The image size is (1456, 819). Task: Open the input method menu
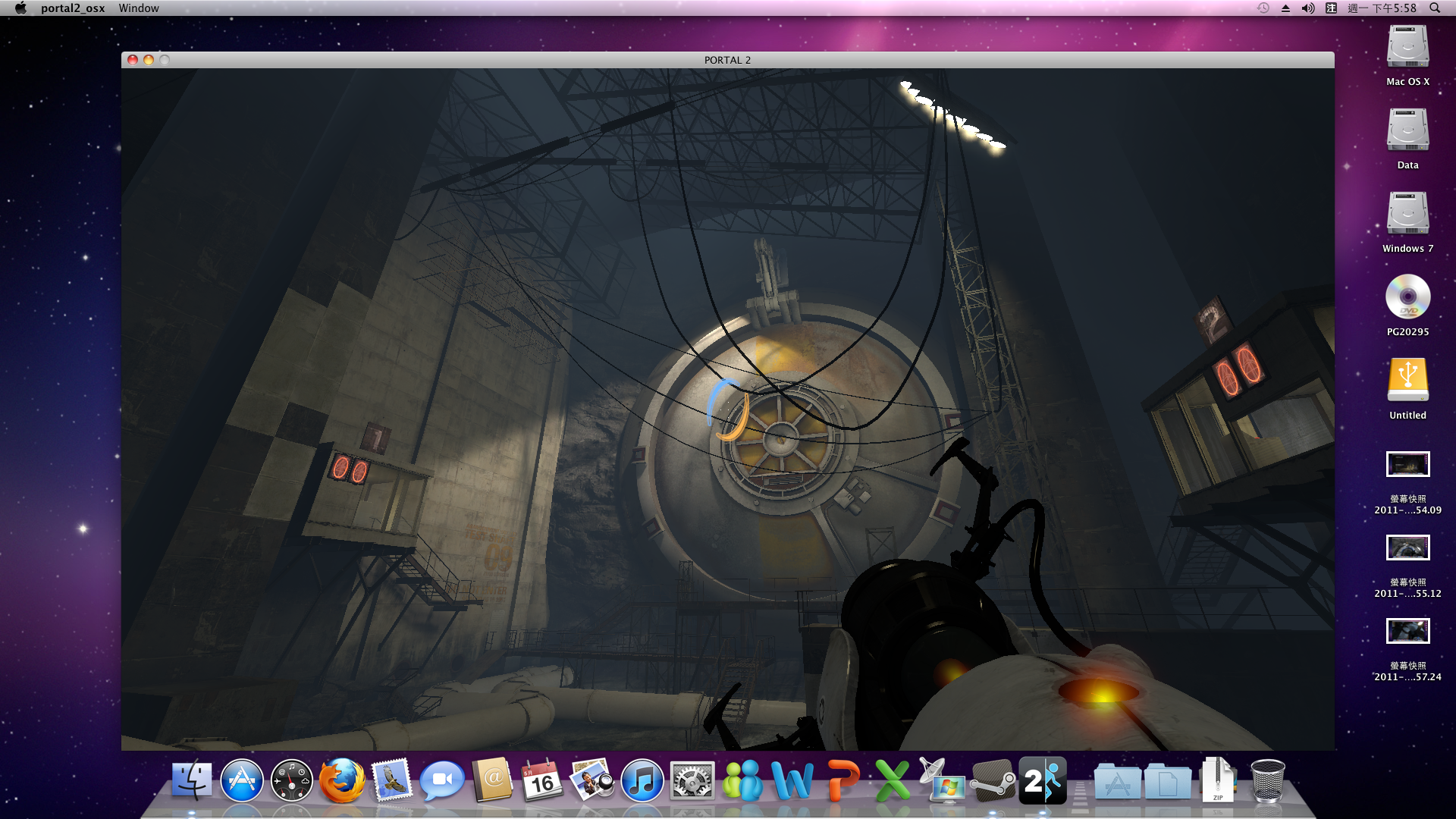1331,8
